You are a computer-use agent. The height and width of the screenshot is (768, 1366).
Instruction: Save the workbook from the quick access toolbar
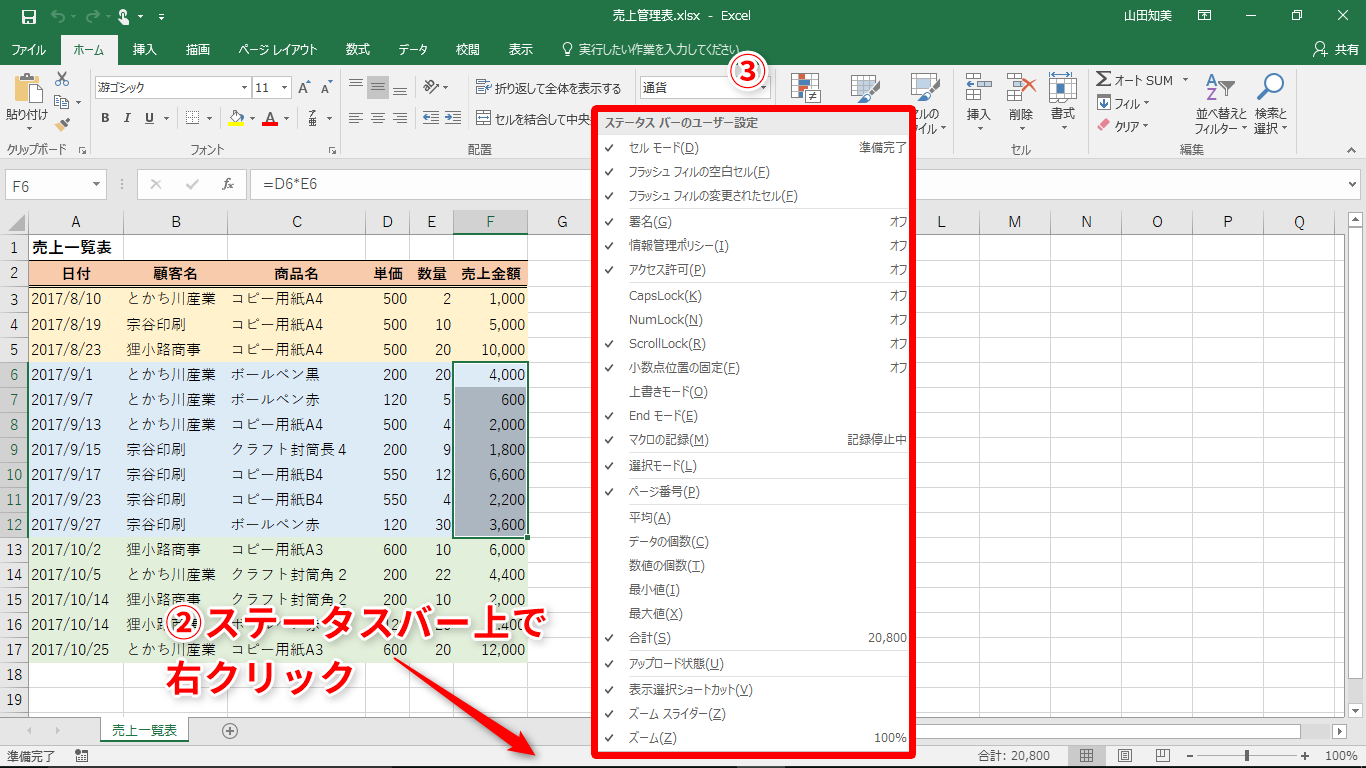pyautogui.click(x=28, y=16)
